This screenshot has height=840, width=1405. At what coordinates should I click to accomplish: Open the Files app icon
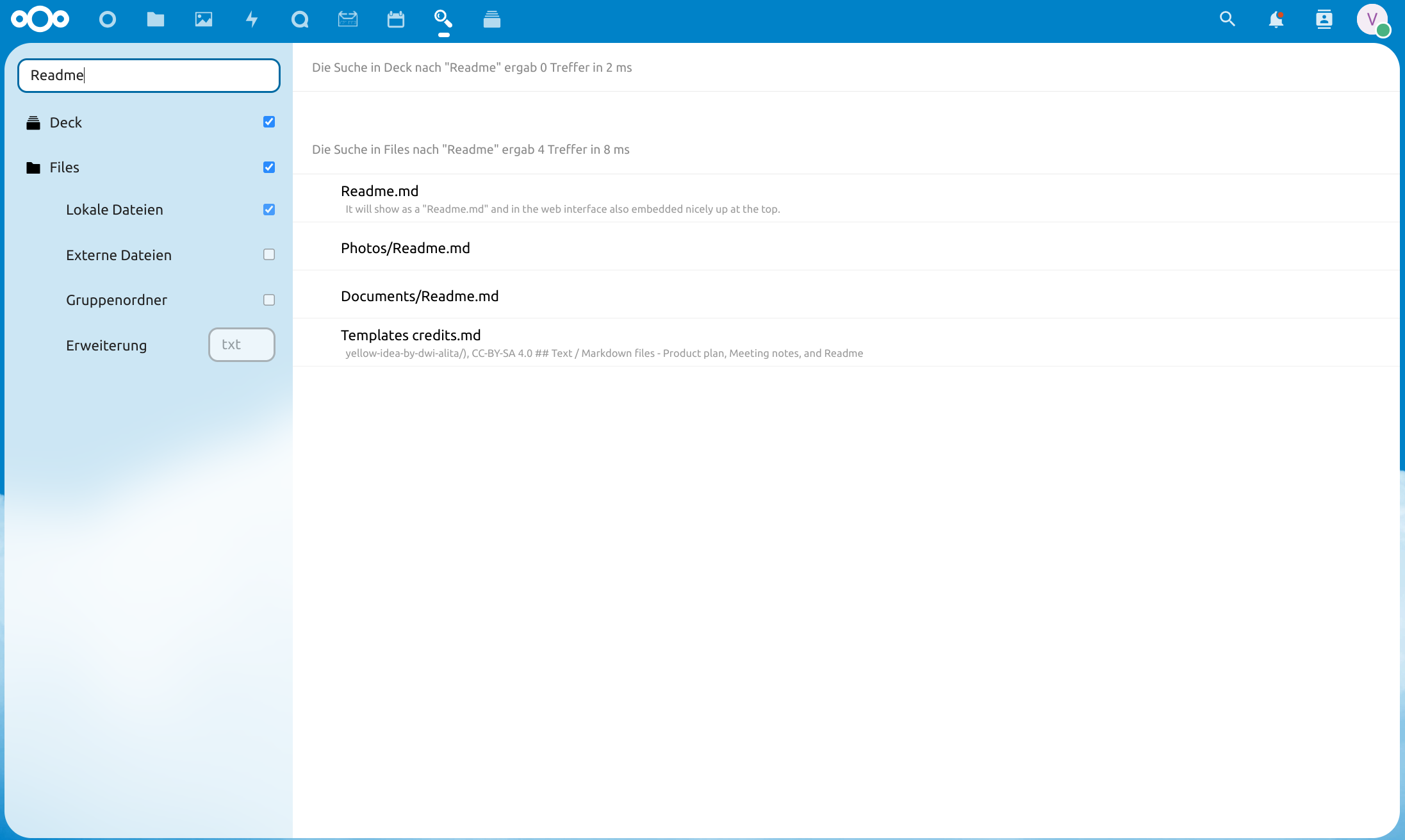click(156, 19)
